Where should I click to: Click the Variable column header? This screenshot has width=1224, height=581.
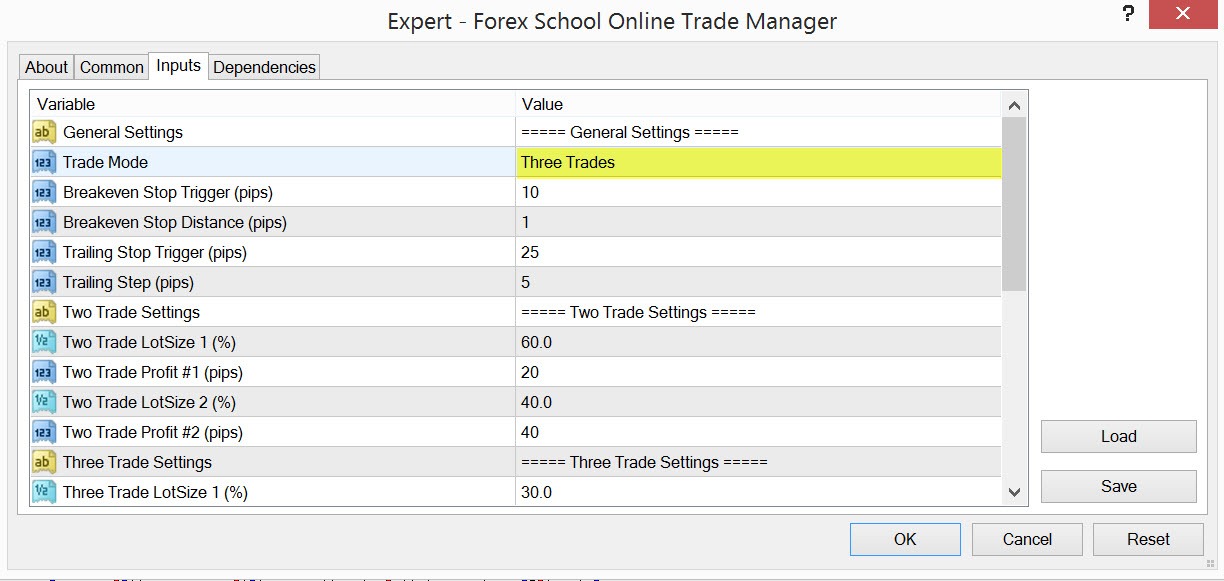[273, 104]
